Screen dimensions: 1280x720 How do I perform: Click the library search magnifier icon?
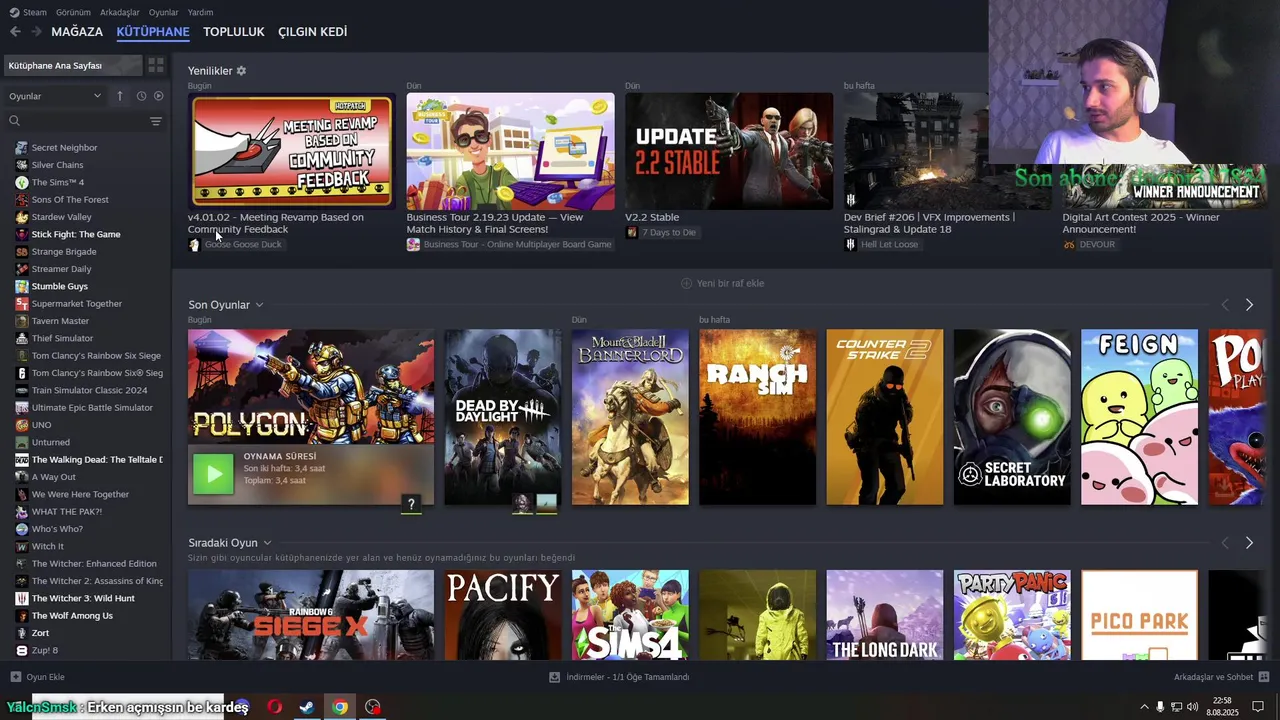tap(15, 121)
